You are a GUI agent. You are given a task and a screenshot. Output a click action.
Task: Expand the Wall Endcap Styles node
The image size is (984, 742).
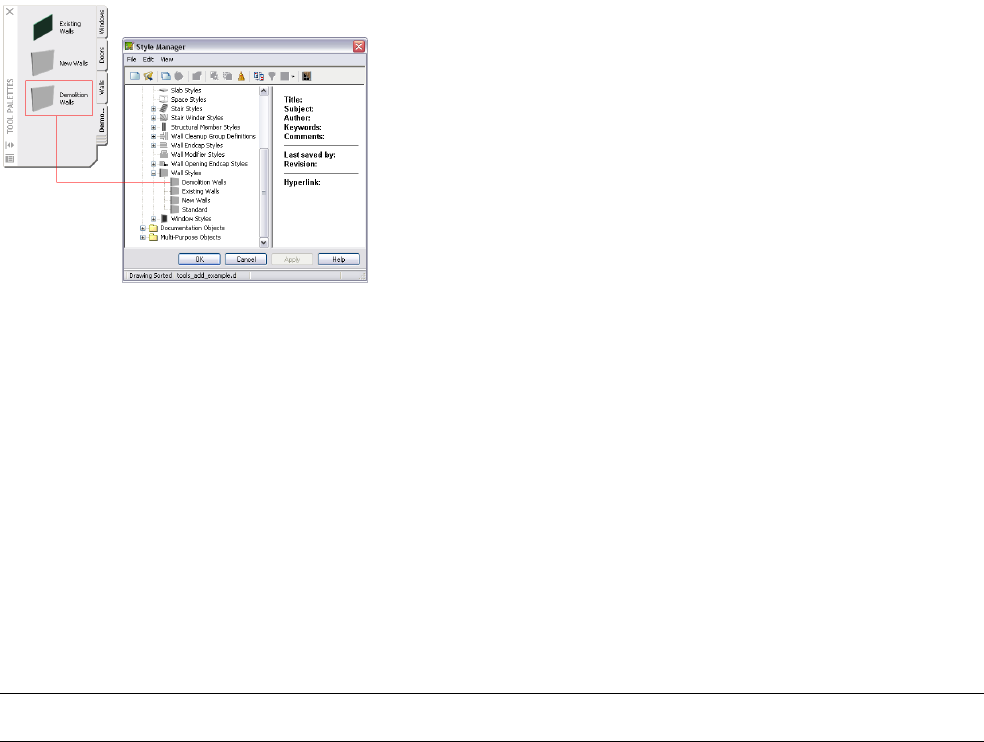point(153,146)
